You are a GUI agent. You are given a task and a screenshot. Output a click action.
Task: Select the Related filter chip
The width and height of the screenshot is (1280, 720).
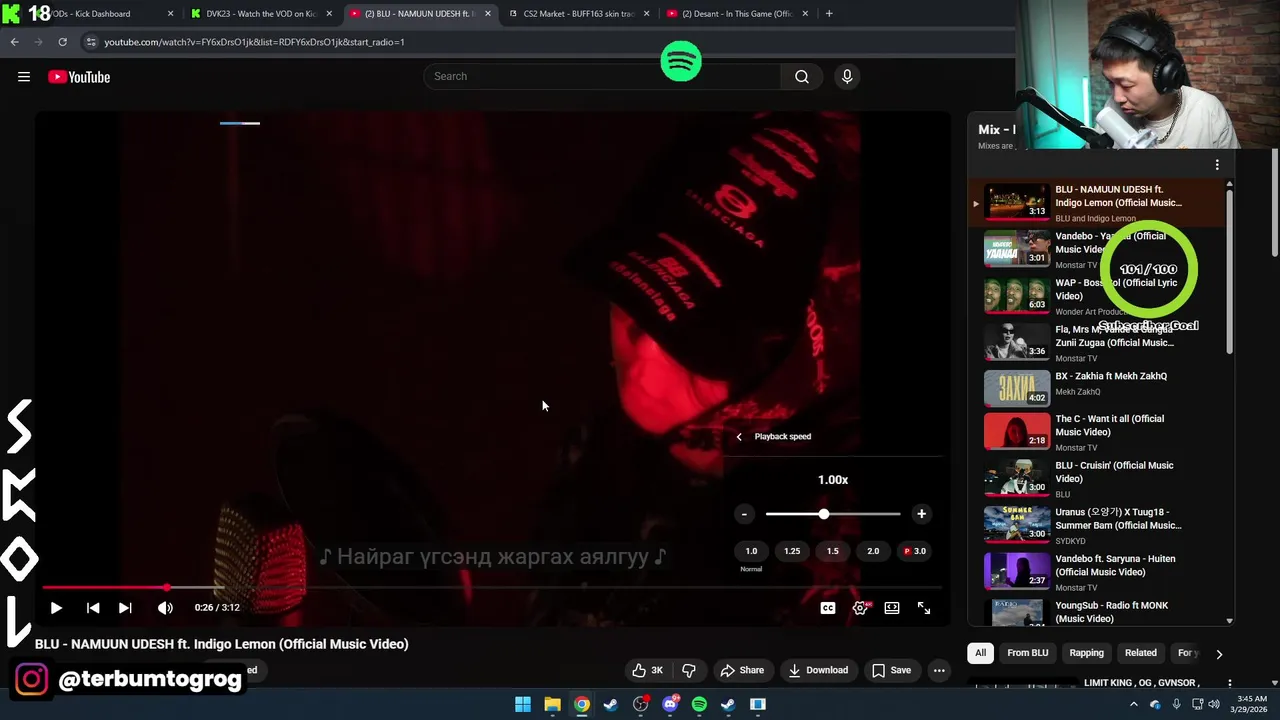1140,653
